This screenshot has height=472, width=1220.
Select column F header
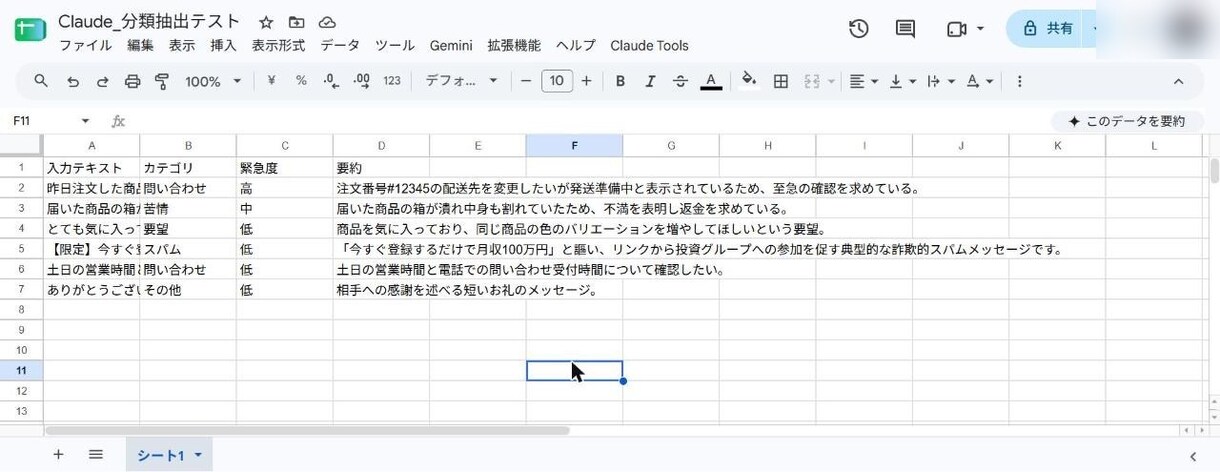point(574,146)
